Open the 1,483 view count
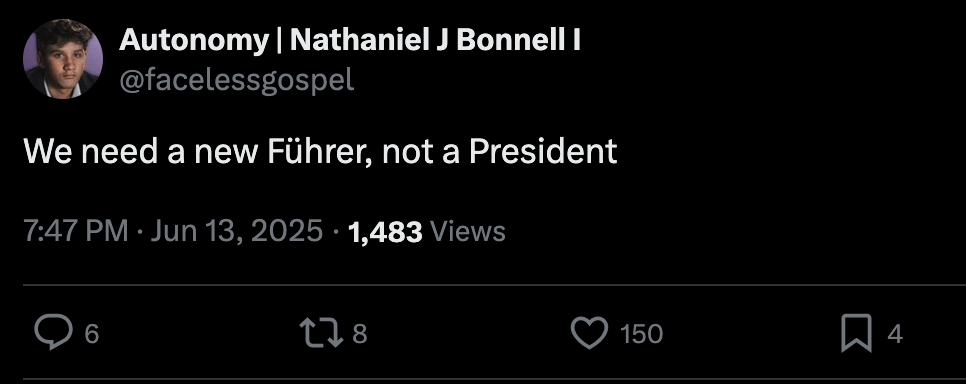Screen dimensions: 966x384 [x=385, y=232]
